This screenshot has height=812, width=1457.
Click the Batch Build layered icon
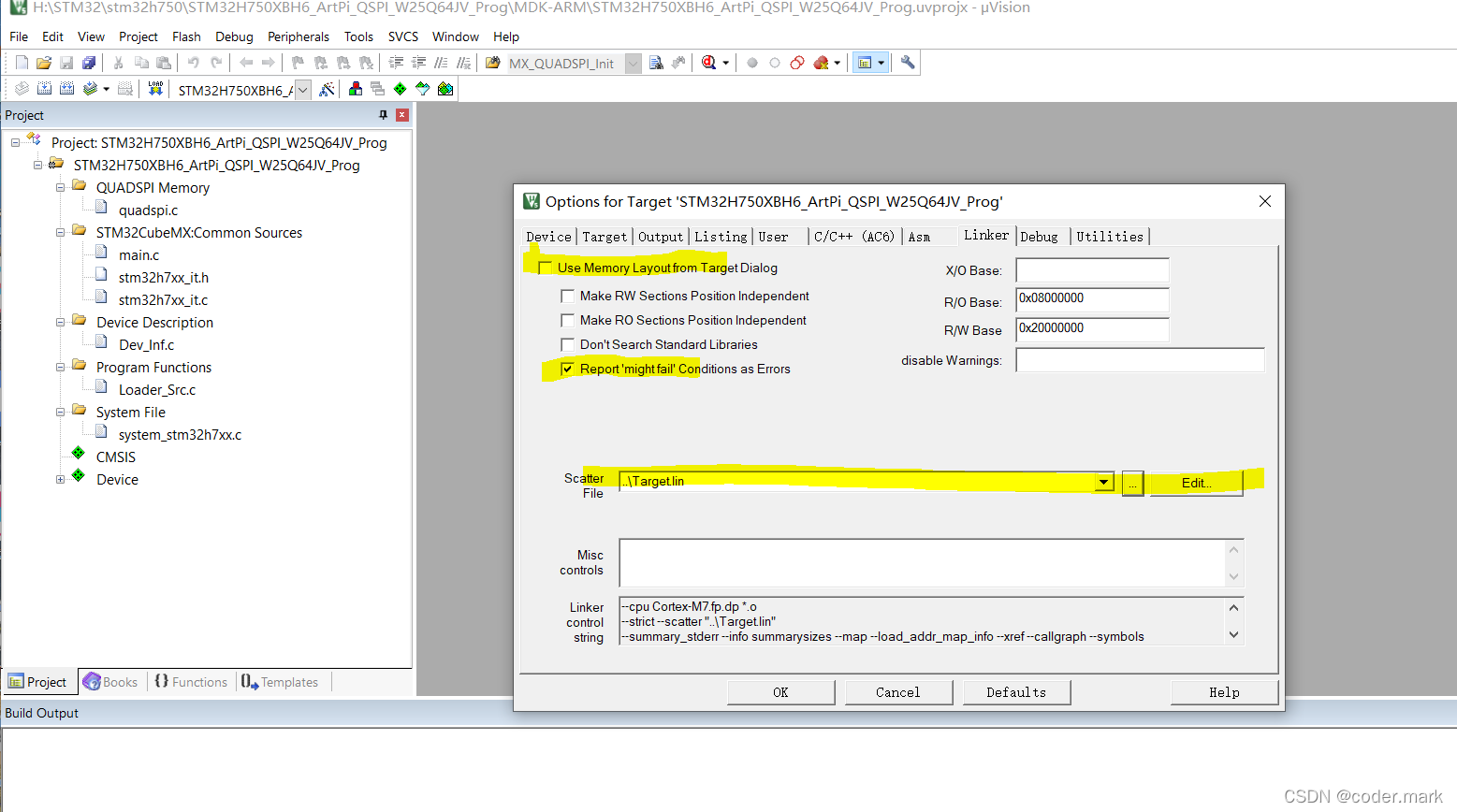point(90,89)
